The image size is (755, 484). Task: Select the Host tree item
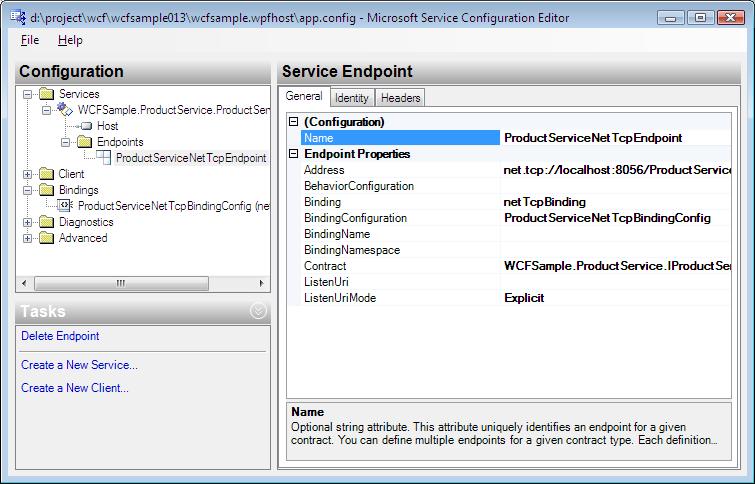click(x=107, y=126)
